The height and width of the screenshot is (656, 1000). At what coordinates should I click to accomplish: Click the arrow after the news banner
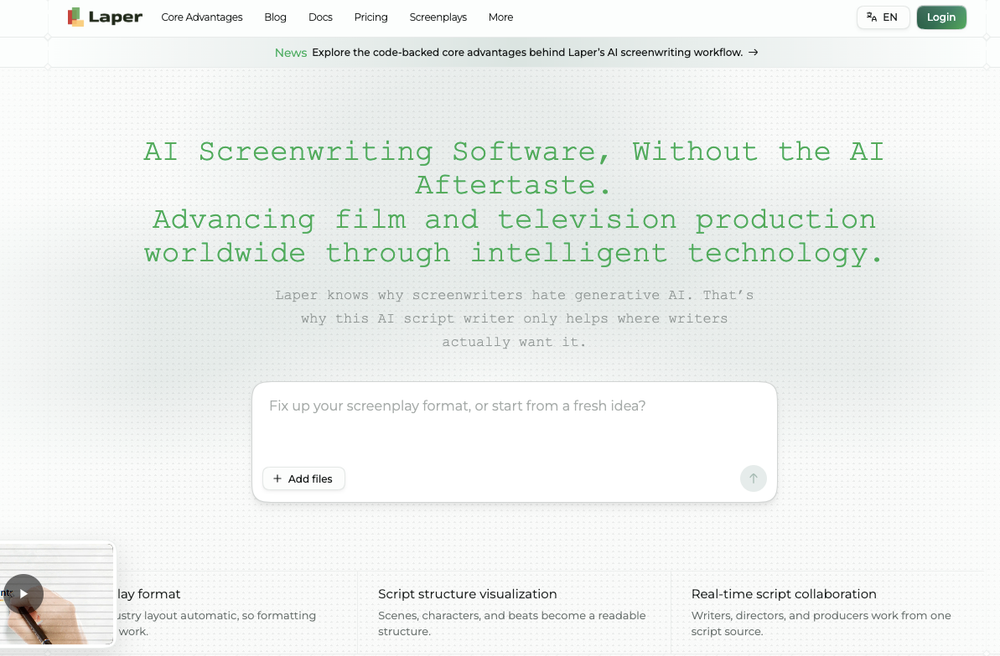pyautogui.click(x=753, y=52)
